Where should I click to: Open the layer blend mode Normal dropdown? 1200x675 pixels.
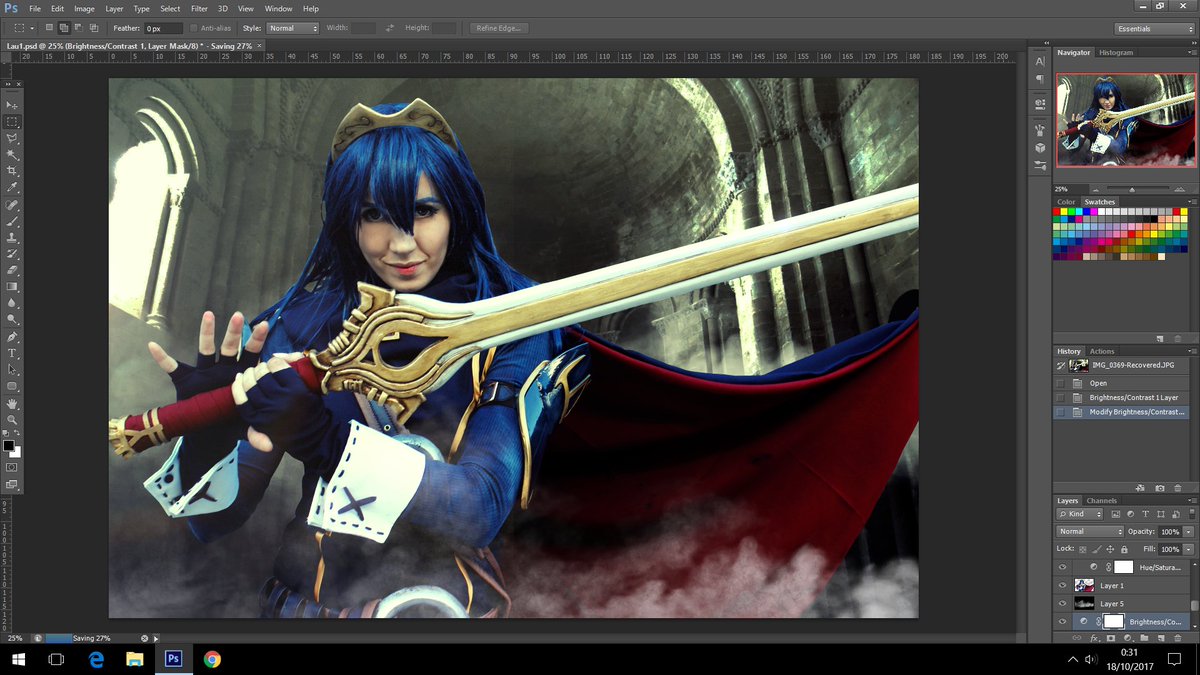1090,531
